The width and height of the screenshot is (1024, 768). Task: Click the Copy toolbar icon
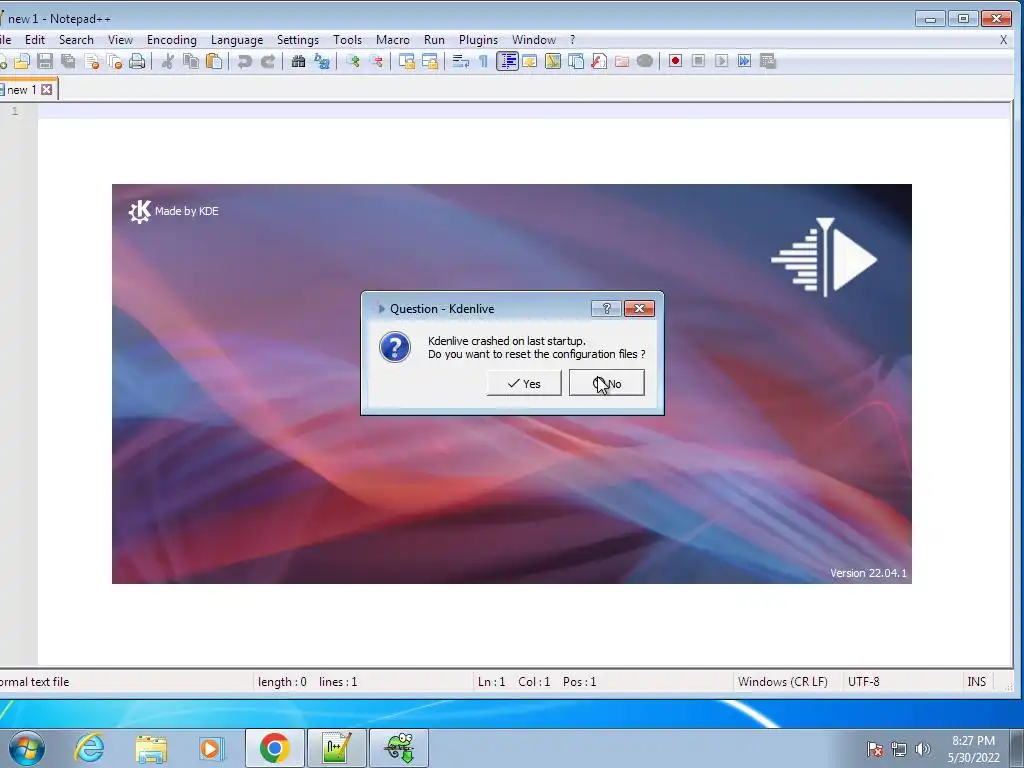pyautogui.click(x=191, y=61)
